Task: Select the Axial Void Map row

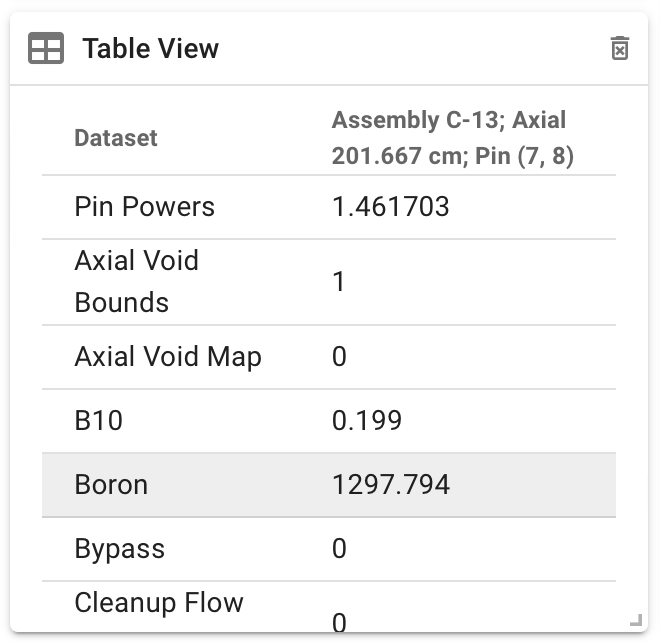Action: coord(329,357)
